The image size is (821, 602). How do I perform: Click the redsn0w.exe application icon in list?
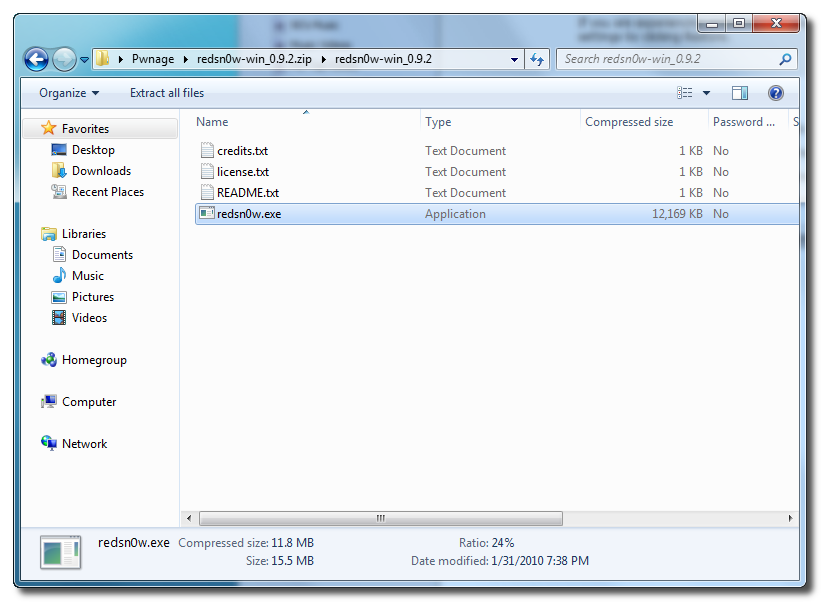(x=207, y=213)
